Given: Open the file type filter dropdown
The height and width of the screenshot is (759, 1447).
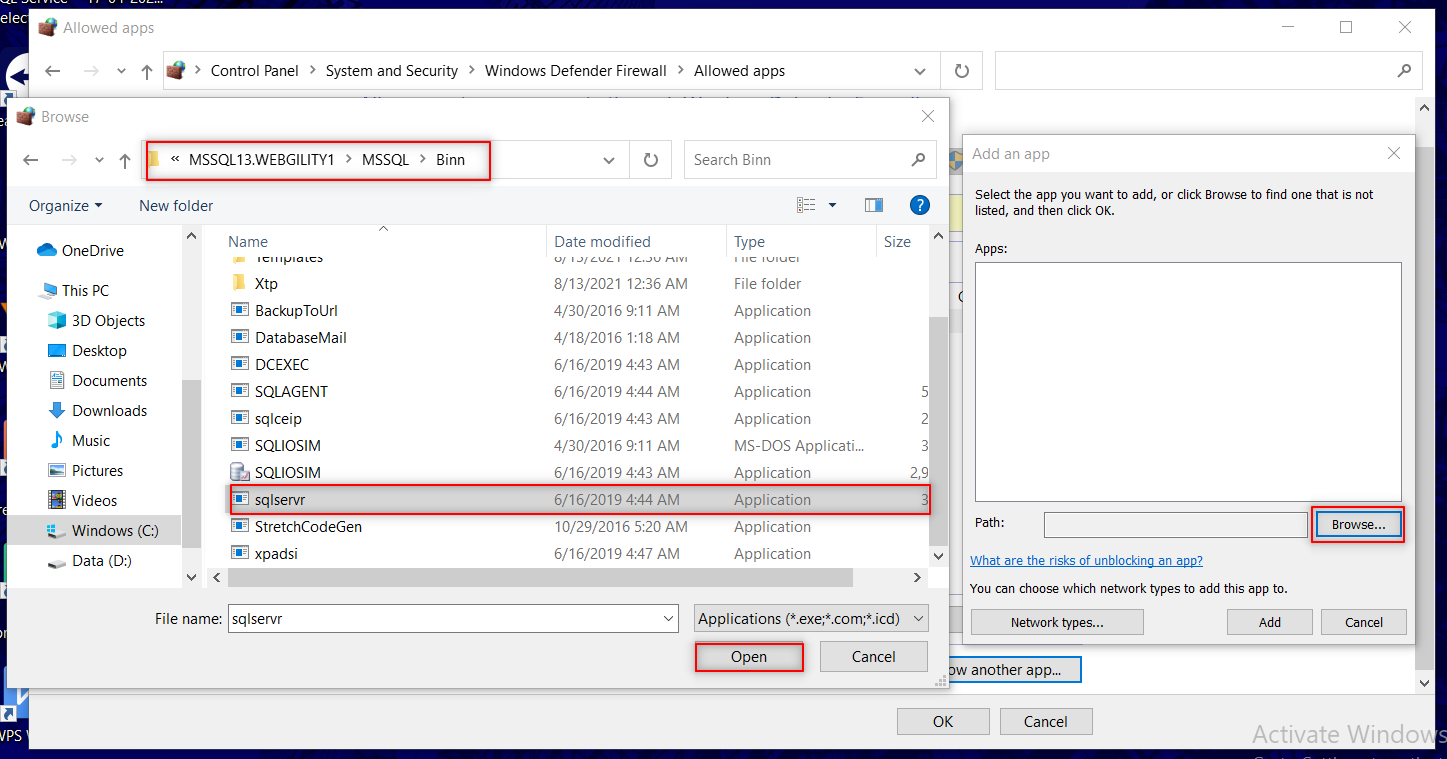Looking at the screenshot, I should [x=812, y=619].
